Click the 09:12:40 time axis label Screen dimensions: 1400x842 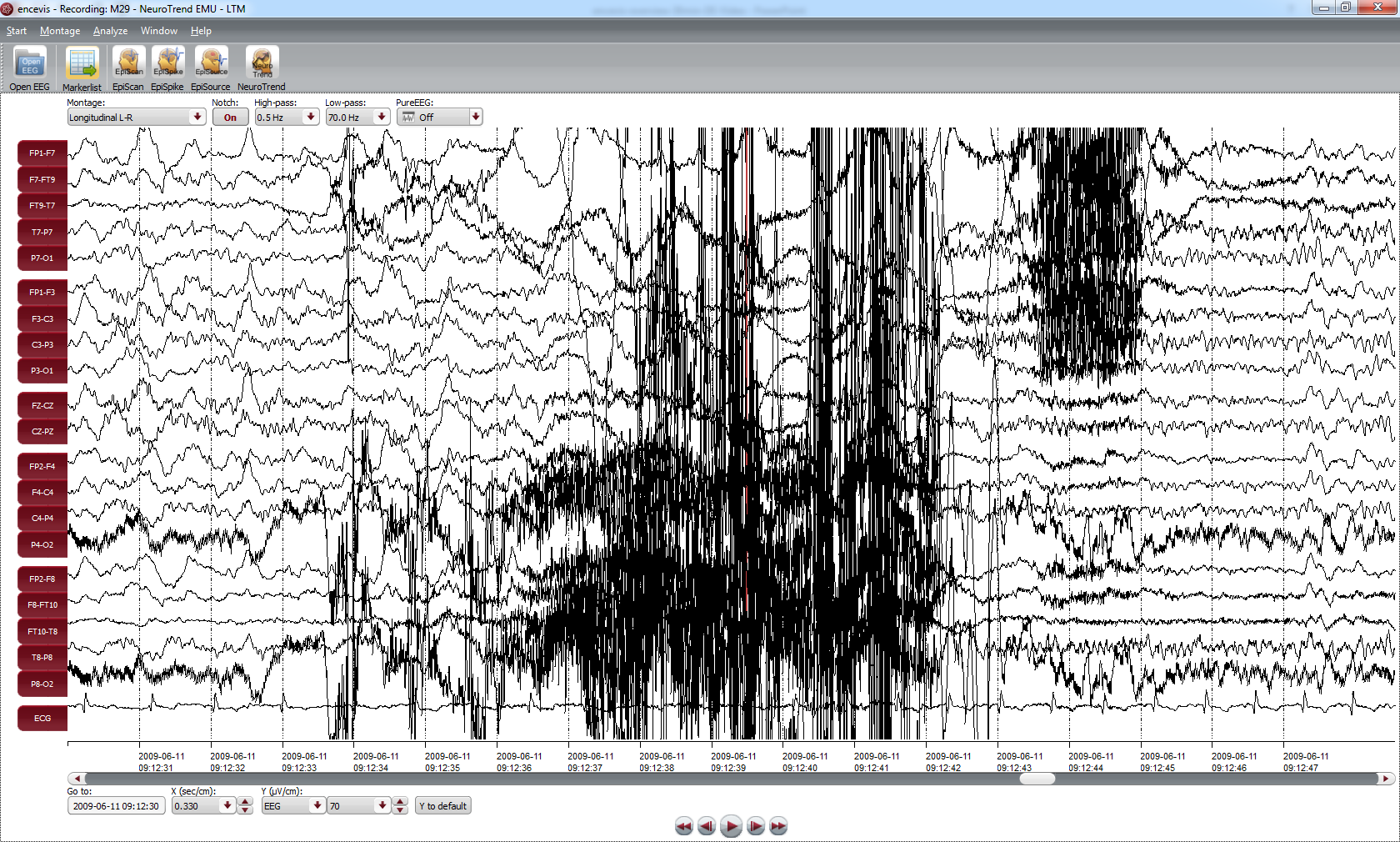click(x=805, y=762)
